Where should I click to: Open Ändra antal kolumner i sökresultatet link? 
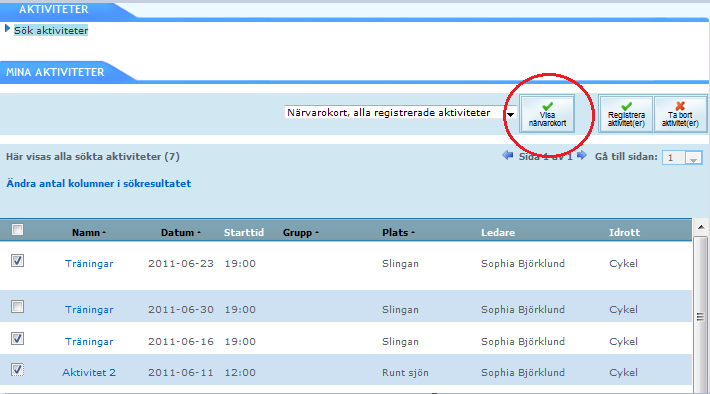pos(99,183)
